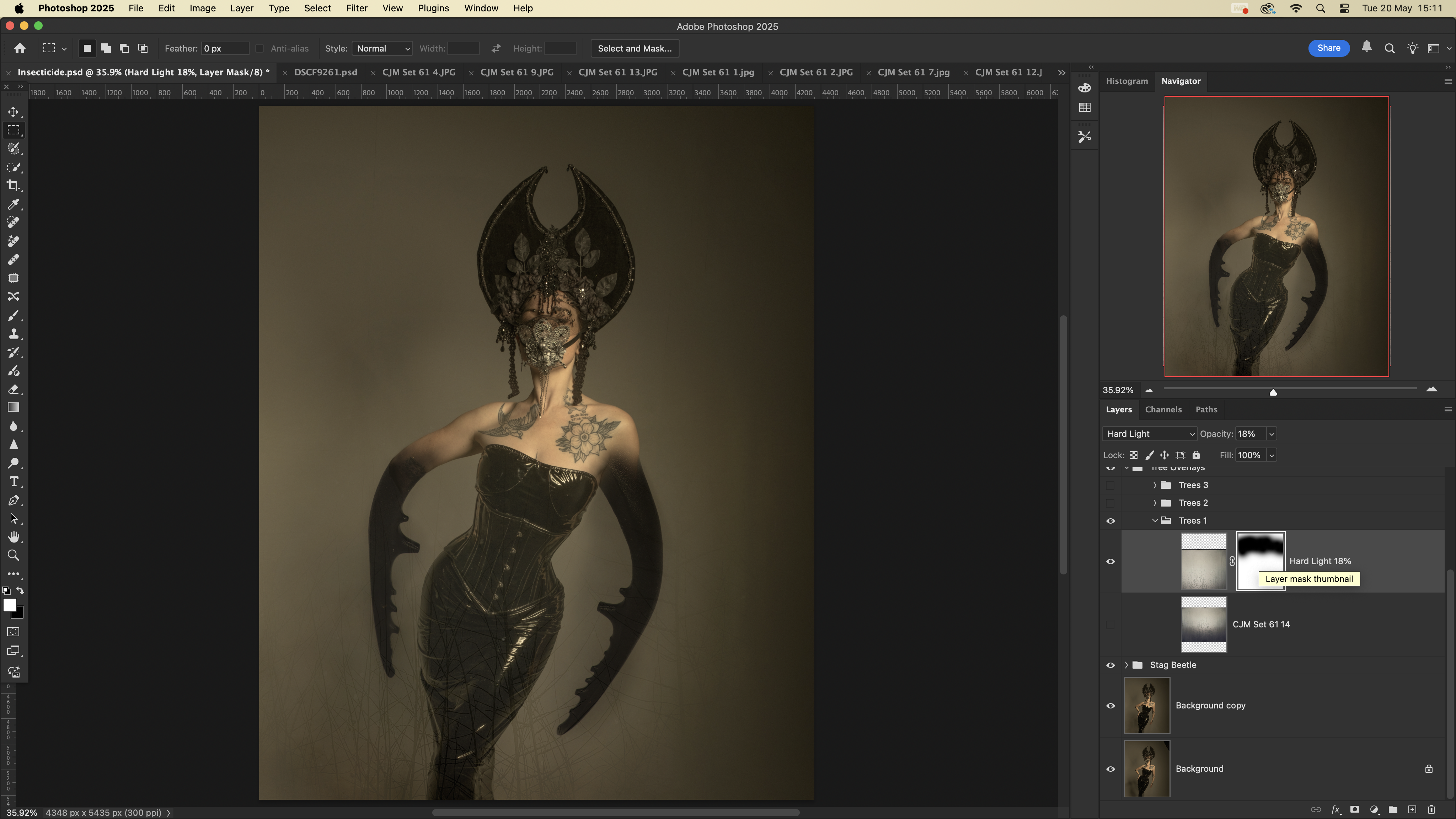This screenshot has height=819, width=1456.
Task: Add a layer mask button
Action: [1355, 810]
